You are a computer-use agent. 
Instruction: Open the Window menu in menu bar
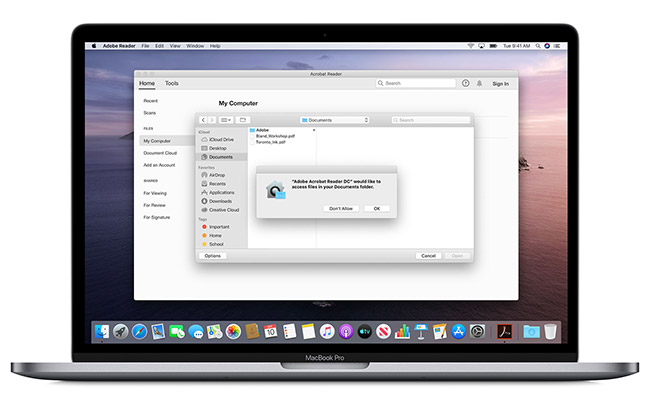tap(195, 46)
